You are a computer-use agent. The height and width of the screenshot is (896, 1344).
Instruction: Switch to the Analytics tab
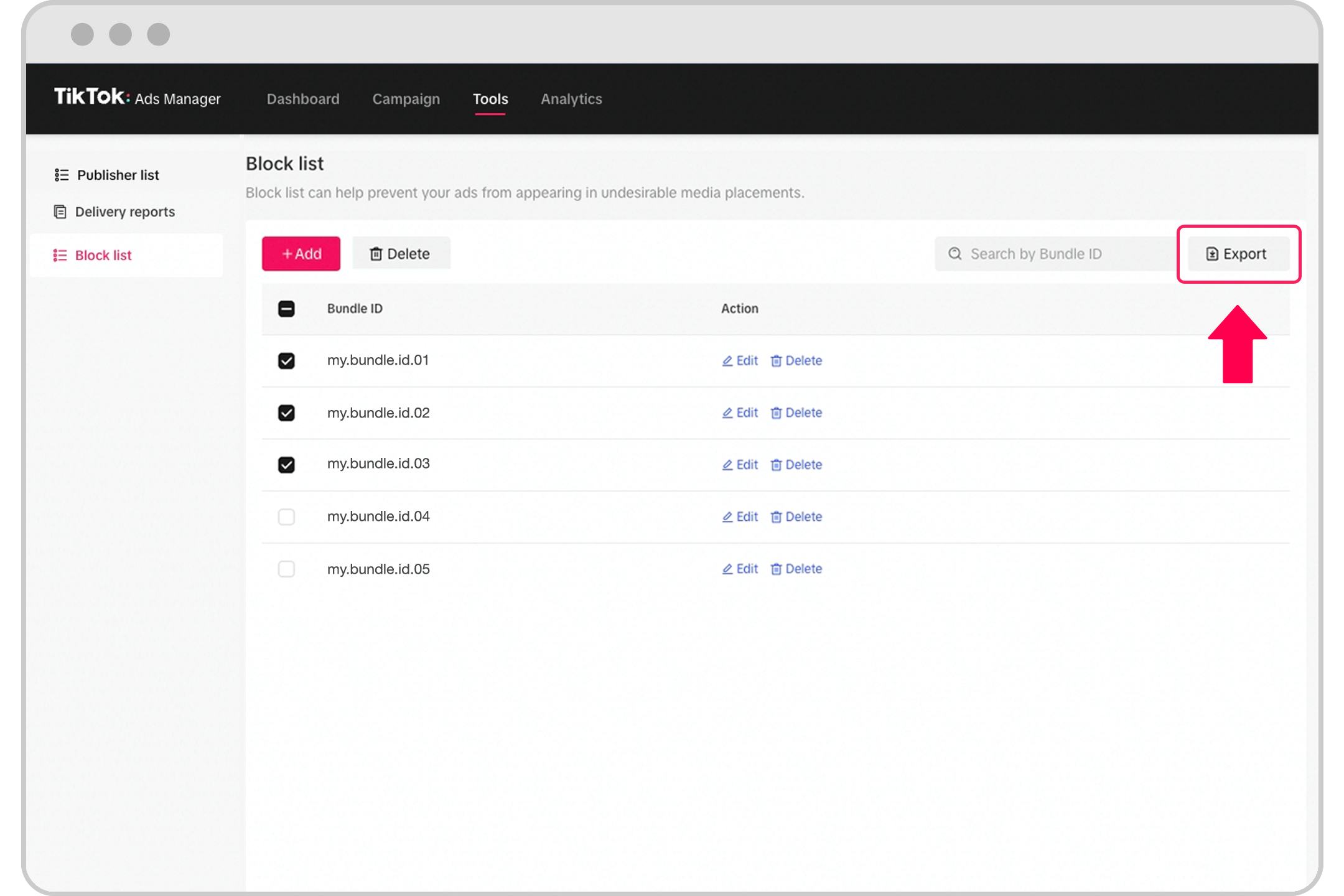(571, 99)
